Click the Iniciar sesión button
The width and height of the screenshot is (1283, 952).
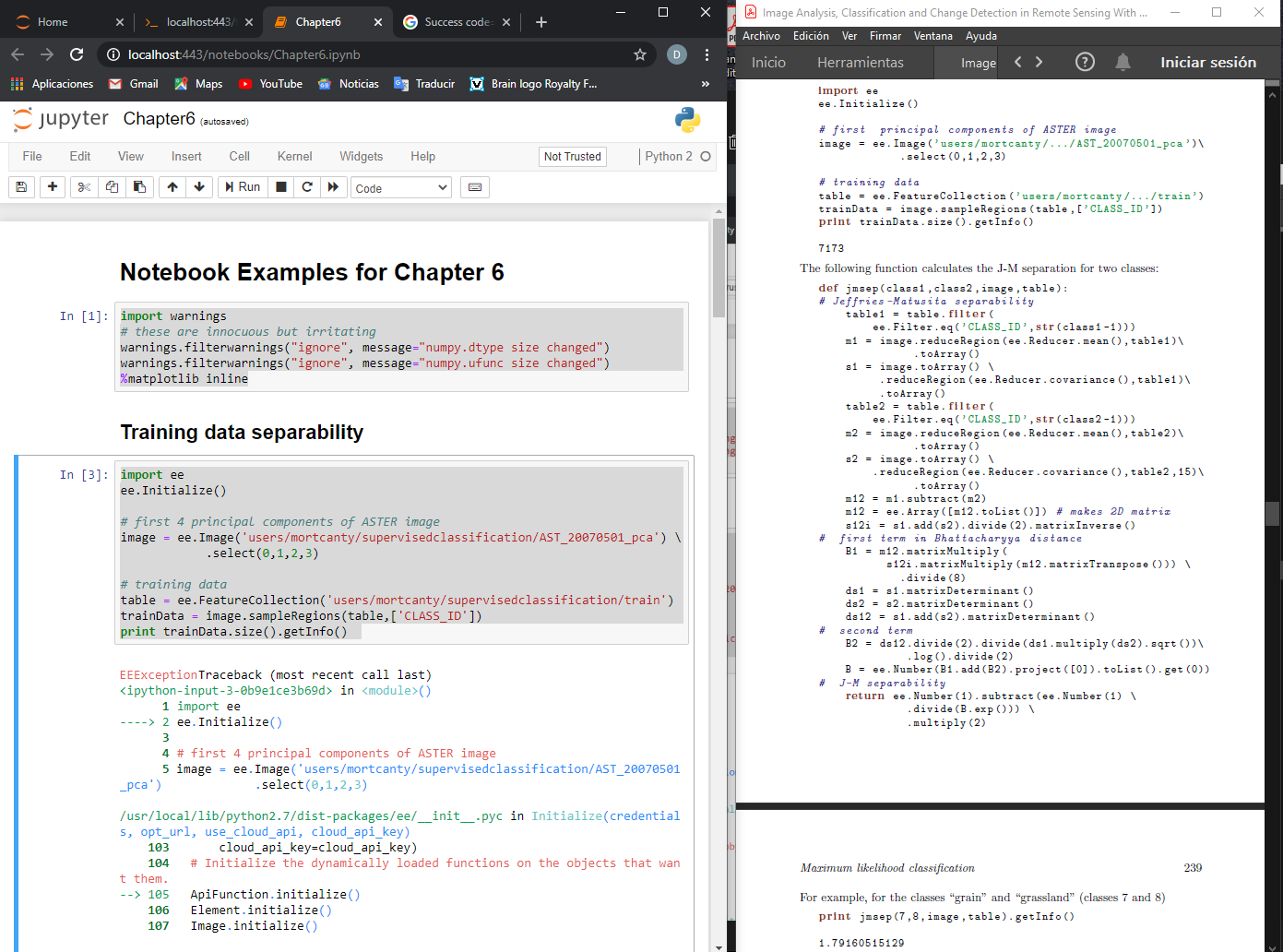pyautogui.click(x=1208, y=62)
